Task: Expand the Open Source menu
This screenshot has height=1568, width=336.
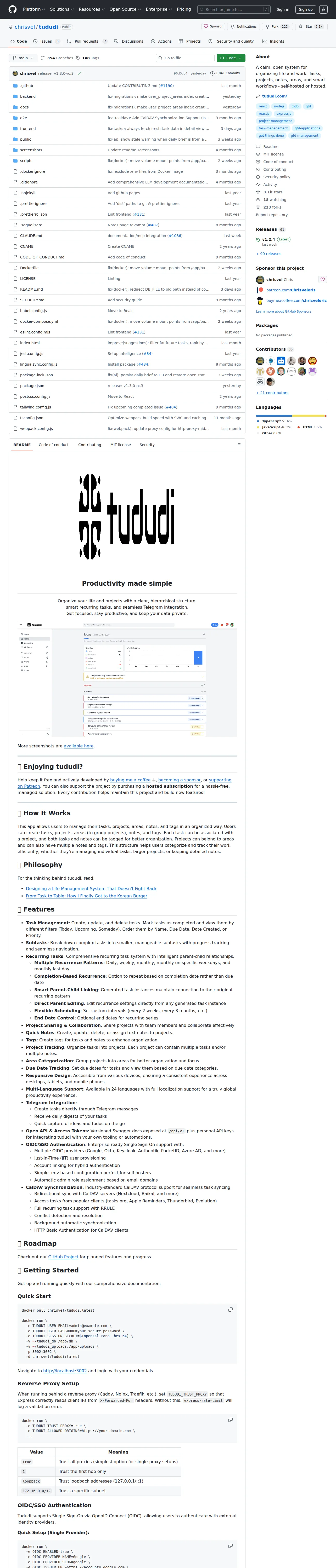Action: (125, 9)
